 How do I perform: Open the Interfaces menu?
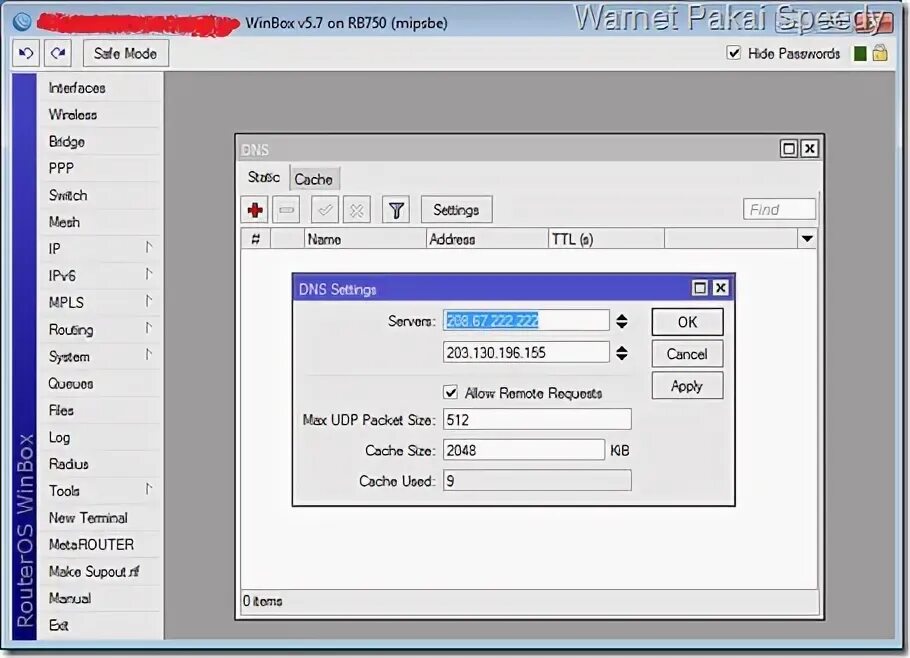click(99, 88)
